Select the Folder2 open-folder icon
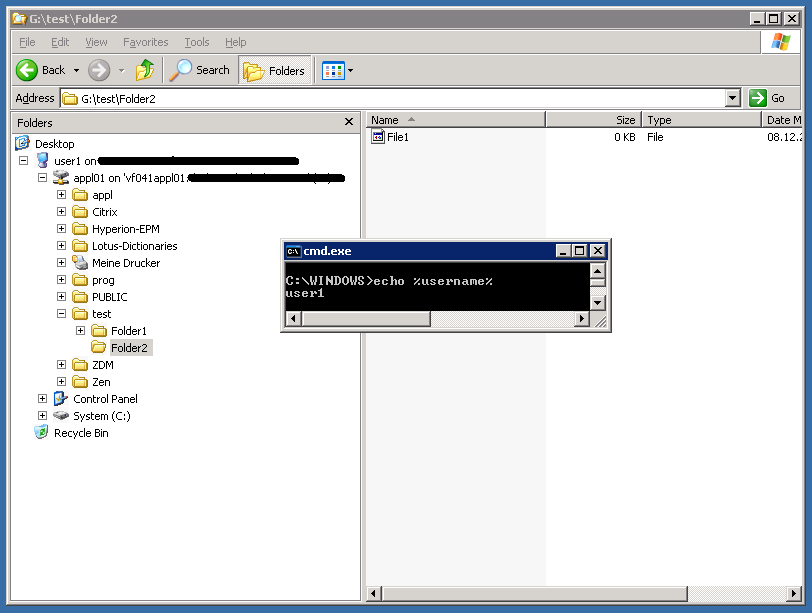 pyautogui.click(x=99, y=347)
